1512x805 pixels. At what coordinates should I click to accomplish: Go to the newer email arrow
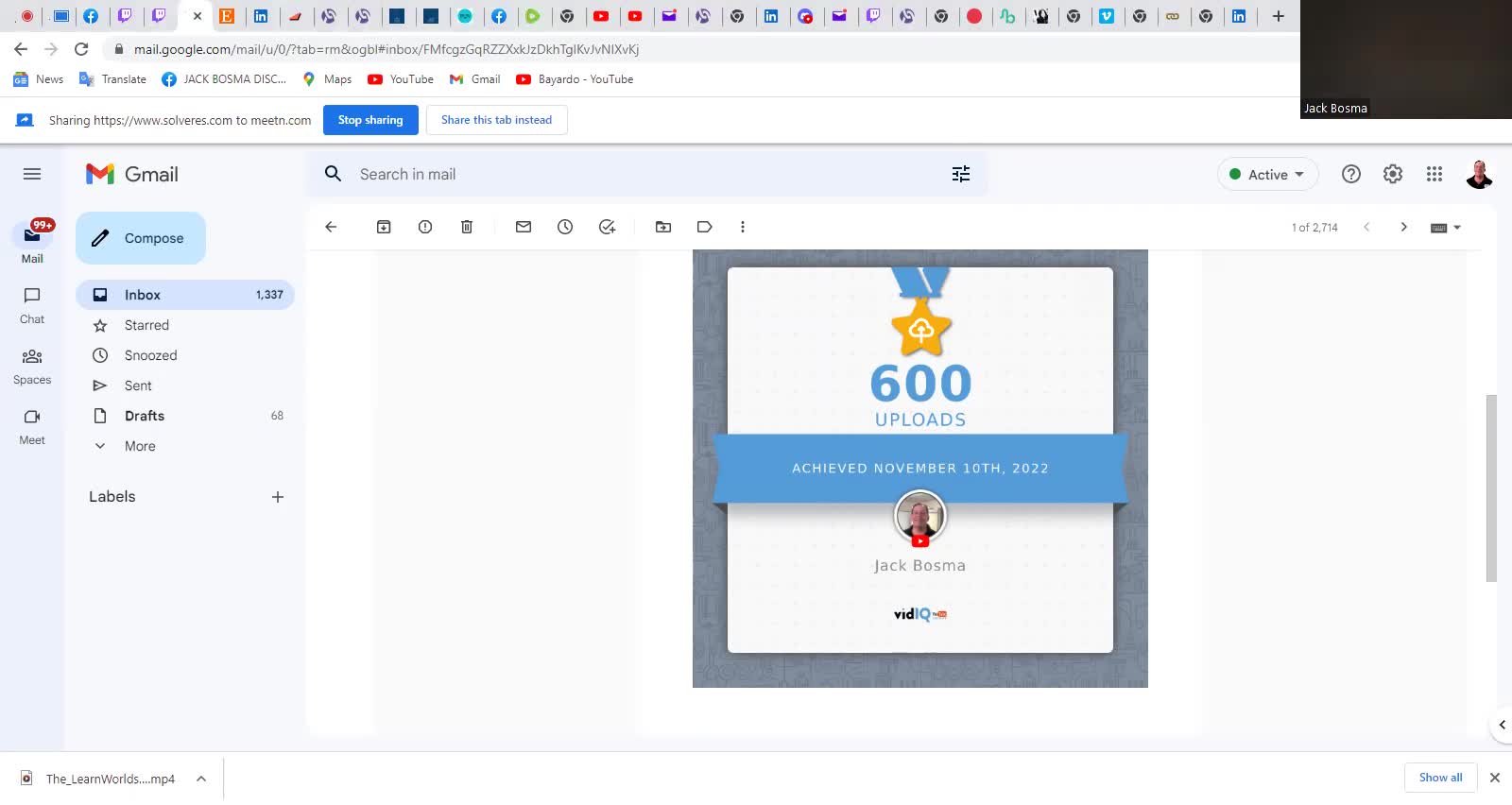(x=1366, y=227)
